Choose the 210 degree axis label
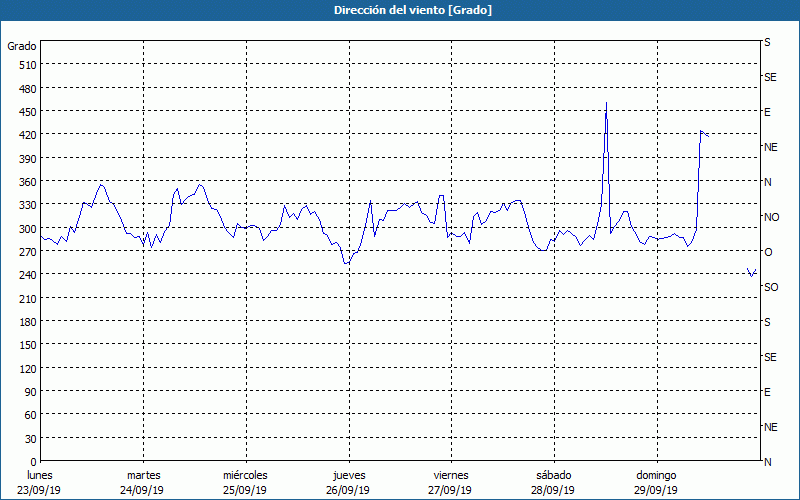 click(28, 299)
